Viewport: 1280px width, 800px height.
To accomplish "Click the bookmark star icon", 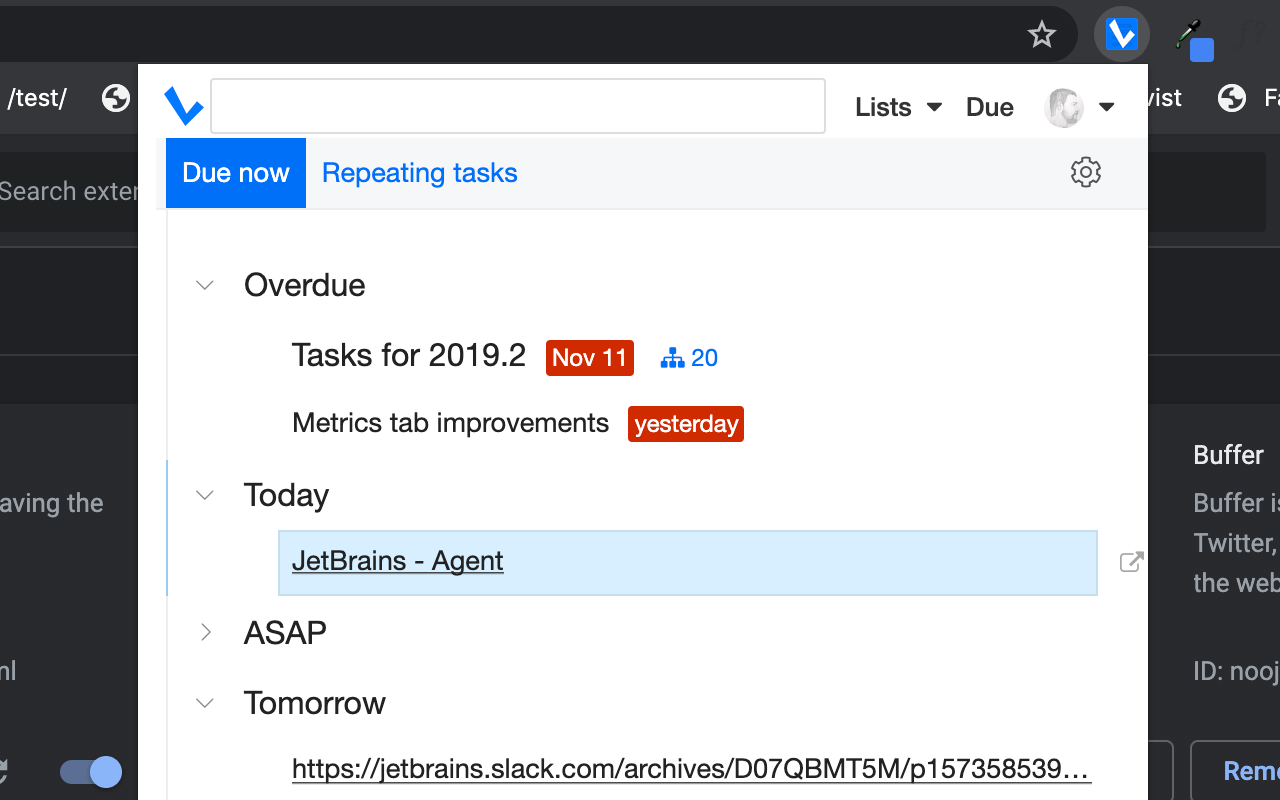I will (x=1042, y=36).
